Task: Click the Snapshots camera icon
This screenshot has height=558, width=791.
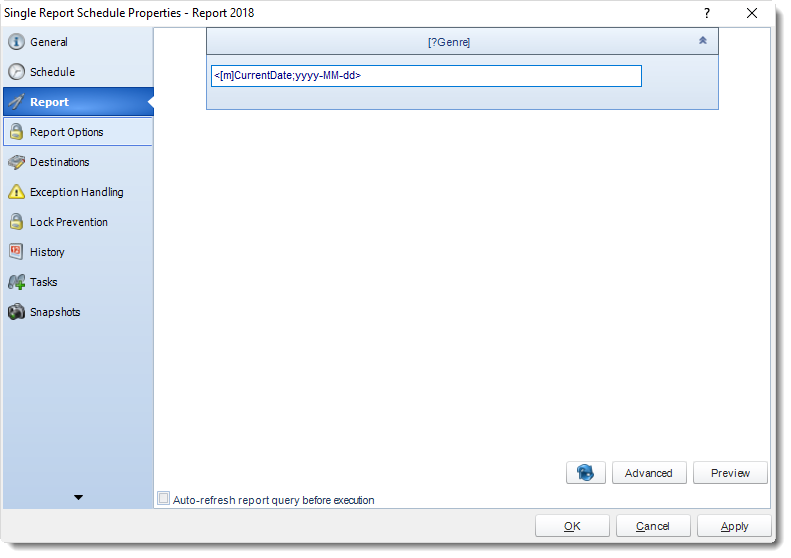Action: click(x=16, y=312)
